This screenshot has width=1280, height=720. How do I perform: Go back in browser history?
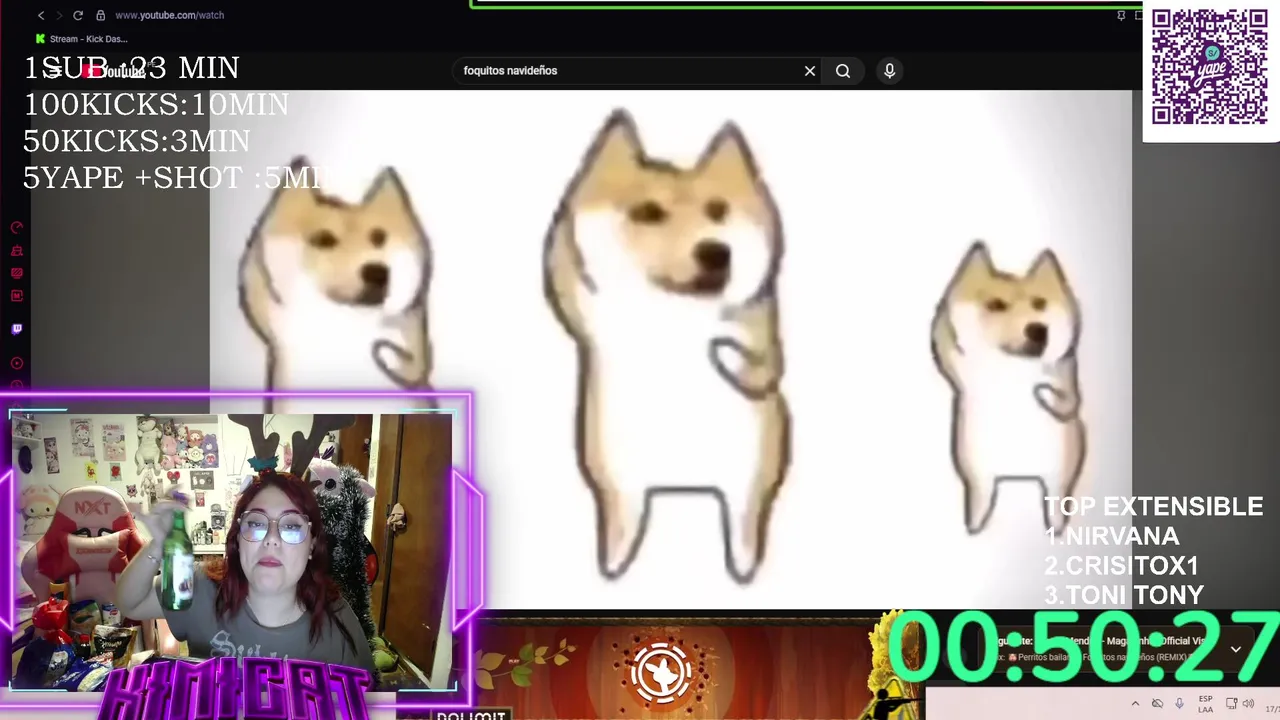coord(41,15)
